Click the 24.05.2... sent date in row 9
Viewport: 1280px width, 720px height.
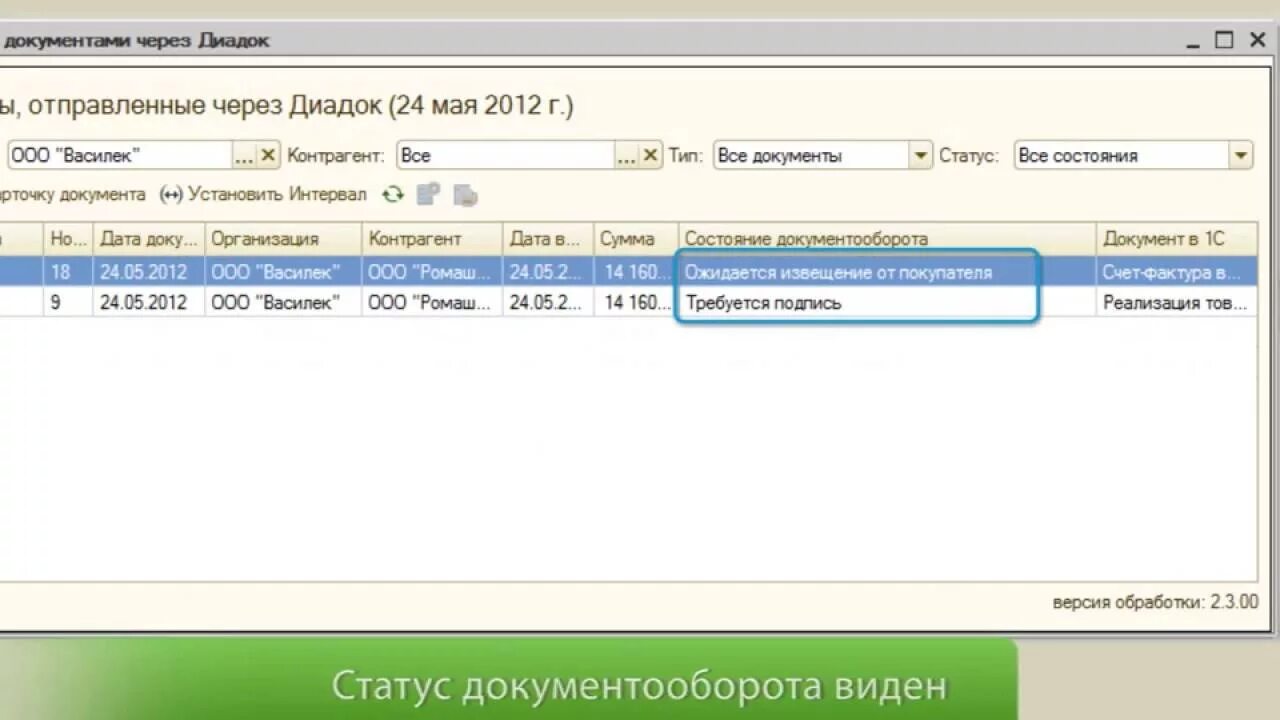(548, 302)
